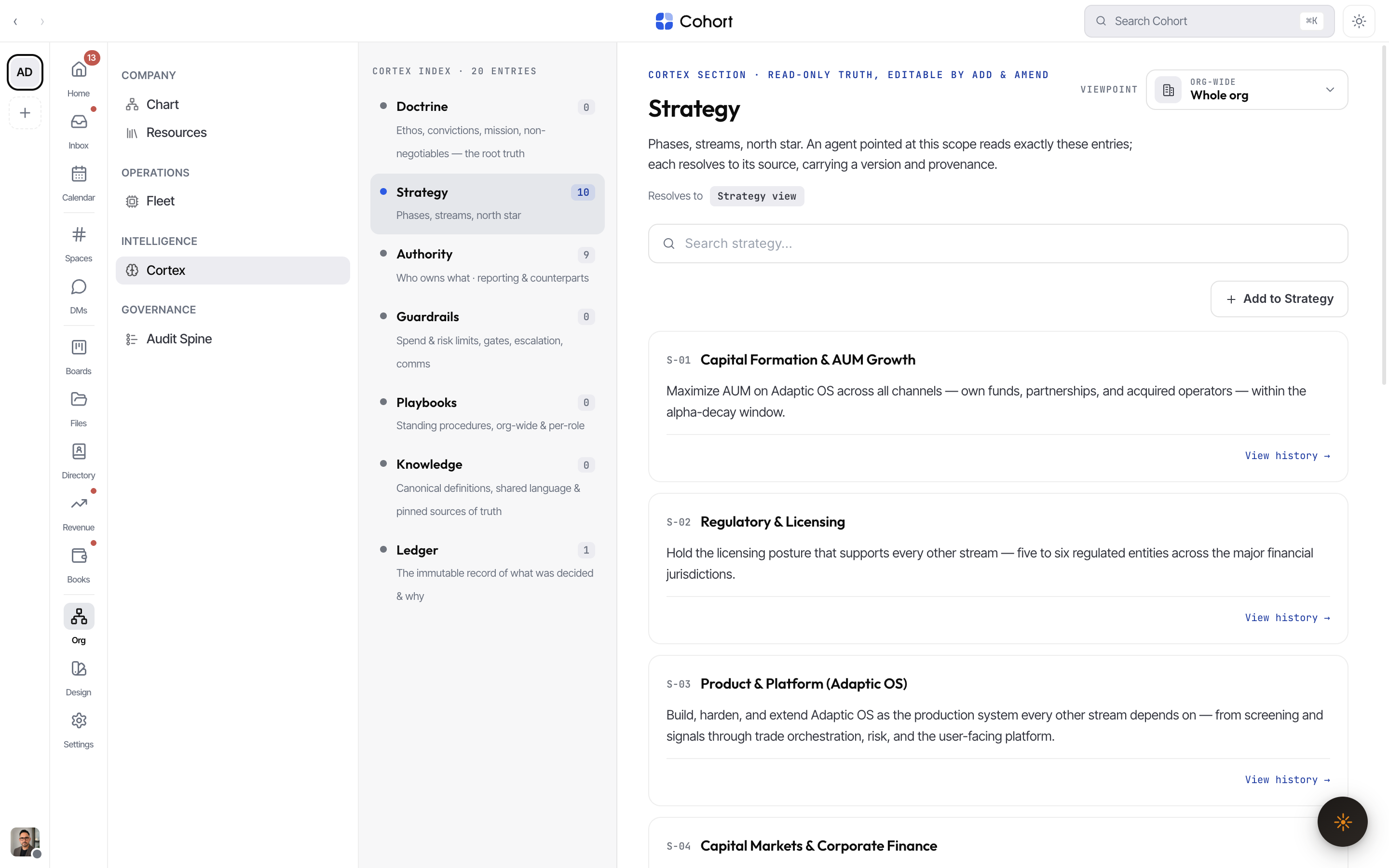Select the Strategy index entry
Image resolution: width=1389 pixels, height=868 pixels.
pos(487,204)
